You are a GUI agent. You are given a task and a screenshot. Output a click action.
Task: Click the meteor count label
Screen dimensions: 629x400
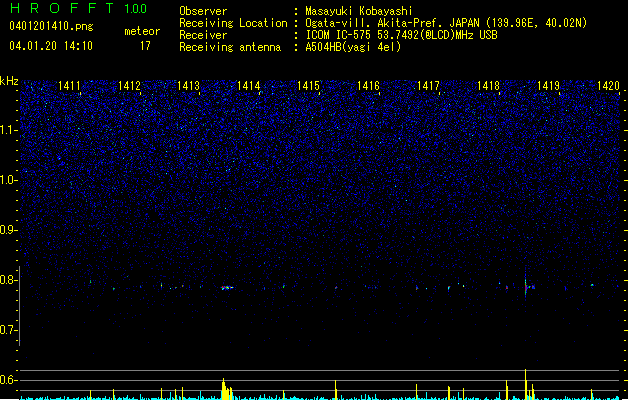click(142, 31)
